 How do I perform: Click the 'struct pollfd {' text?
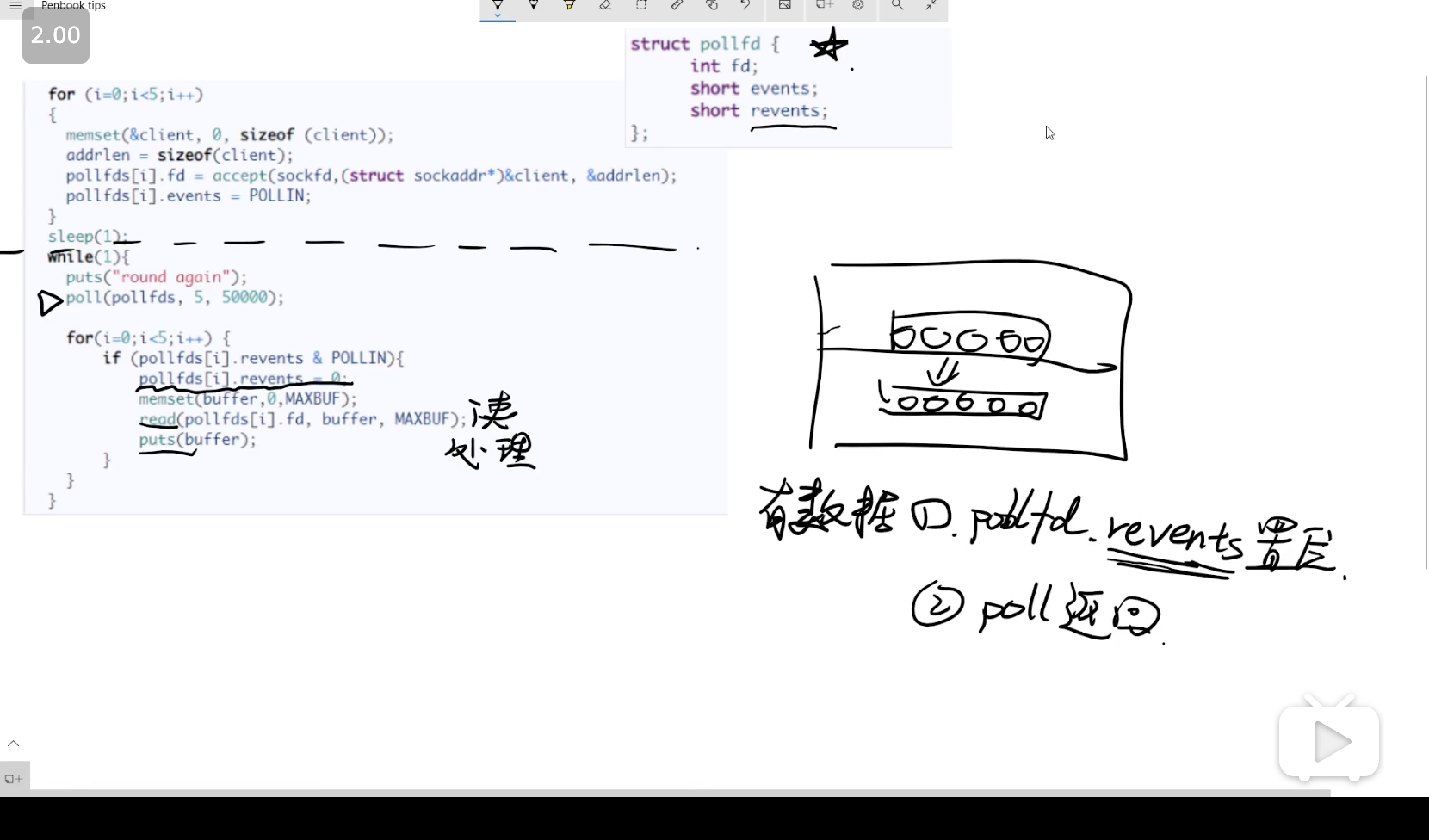(x=705, y=44)
